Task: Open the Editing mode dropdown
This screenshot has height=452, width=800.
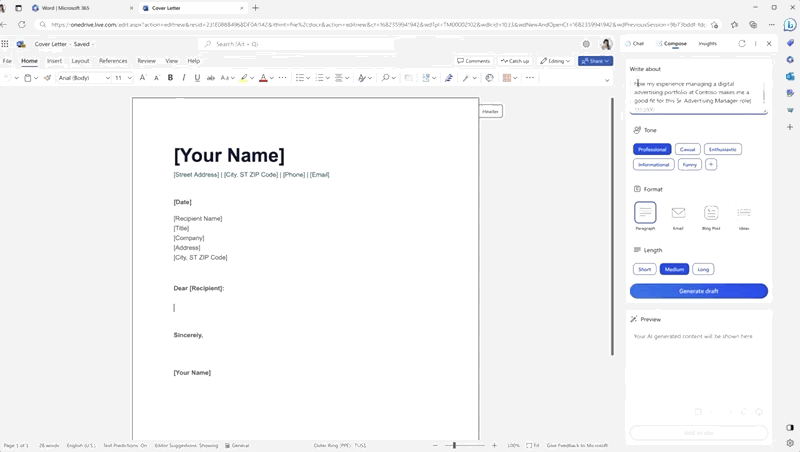Action: coord(555,61)
